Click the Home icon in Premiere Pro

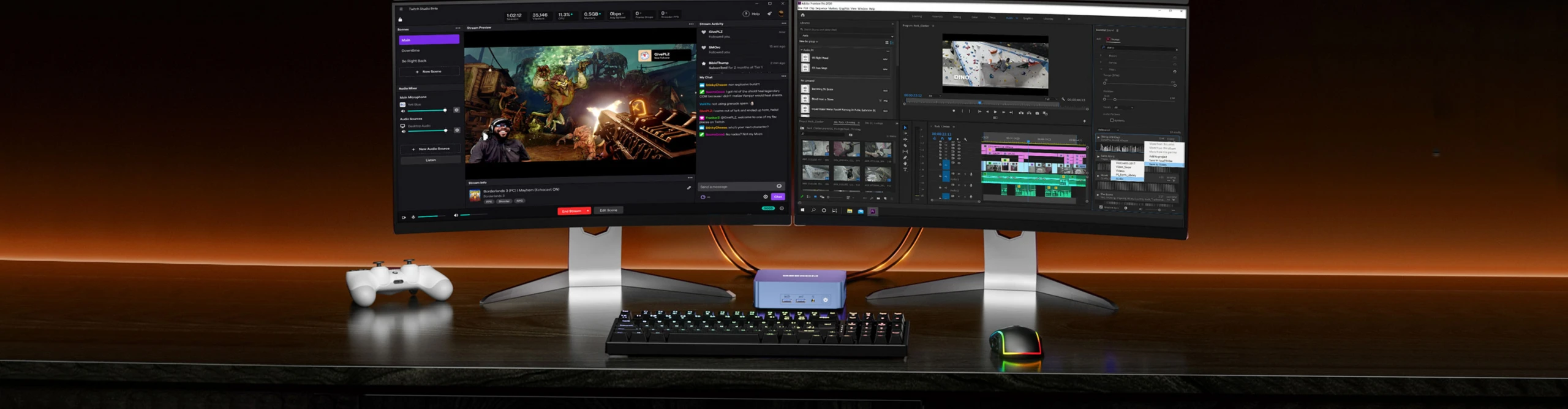802,15
